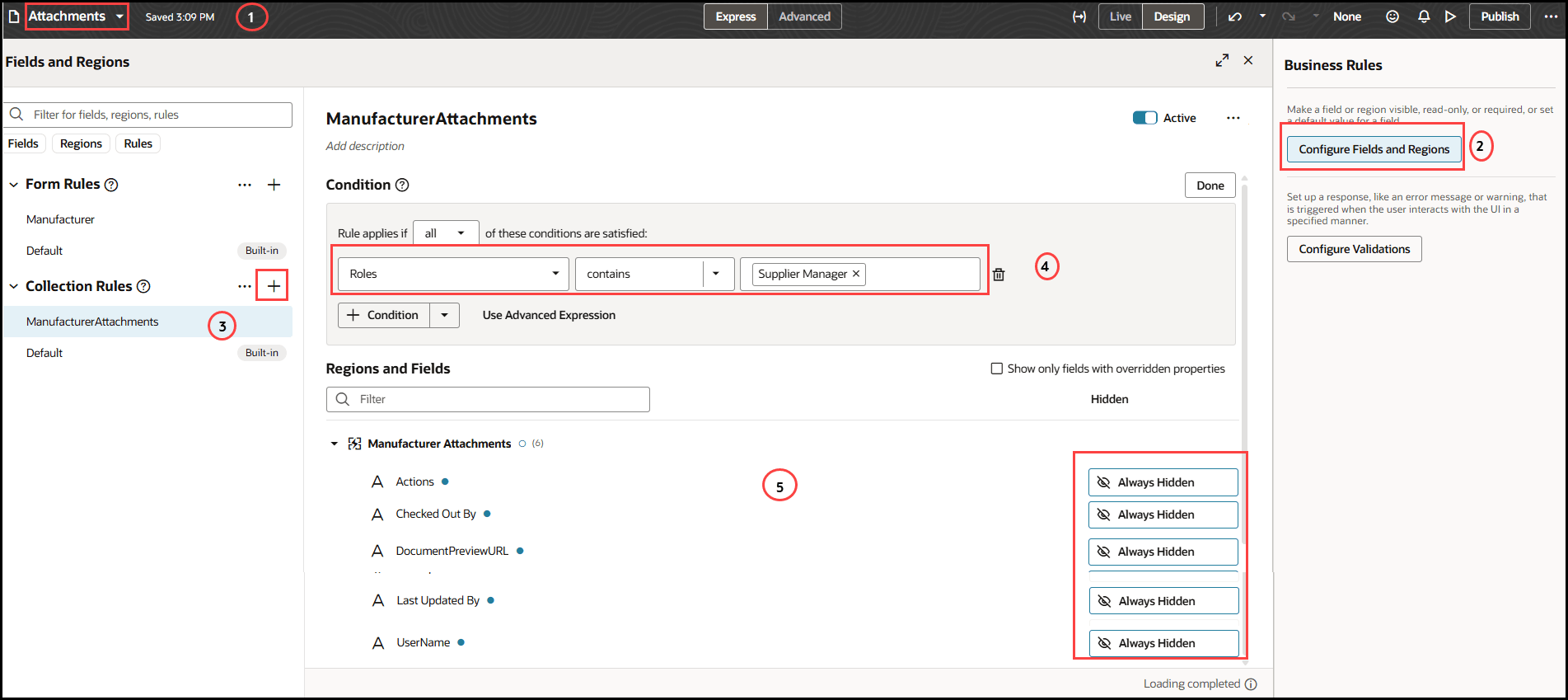Expand the Fields and Regions panel to full size
Viewport: 1568px width, 700px height.
(x=1222, y=60)
